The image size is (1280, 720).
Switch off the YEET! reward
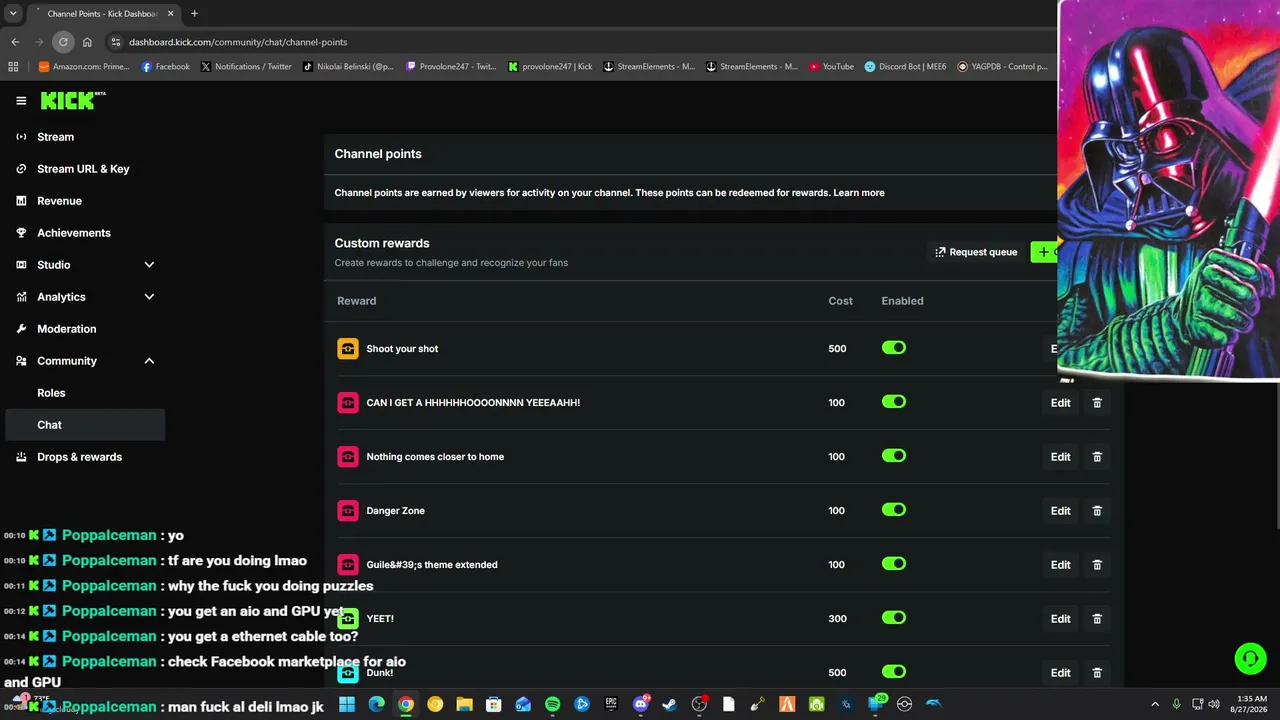[894, 618]
